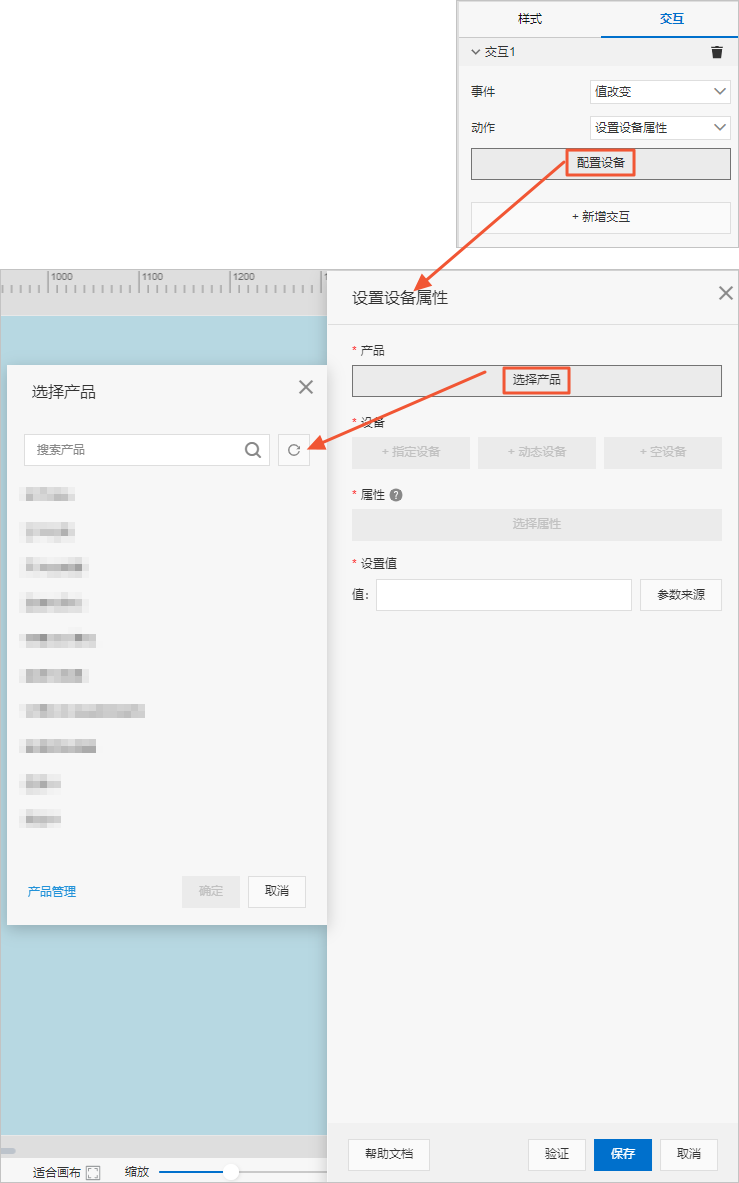This screenshot has height=1183, width=739.
Task: Click the + 指定设备 button
Action: (x=411, y=452)
